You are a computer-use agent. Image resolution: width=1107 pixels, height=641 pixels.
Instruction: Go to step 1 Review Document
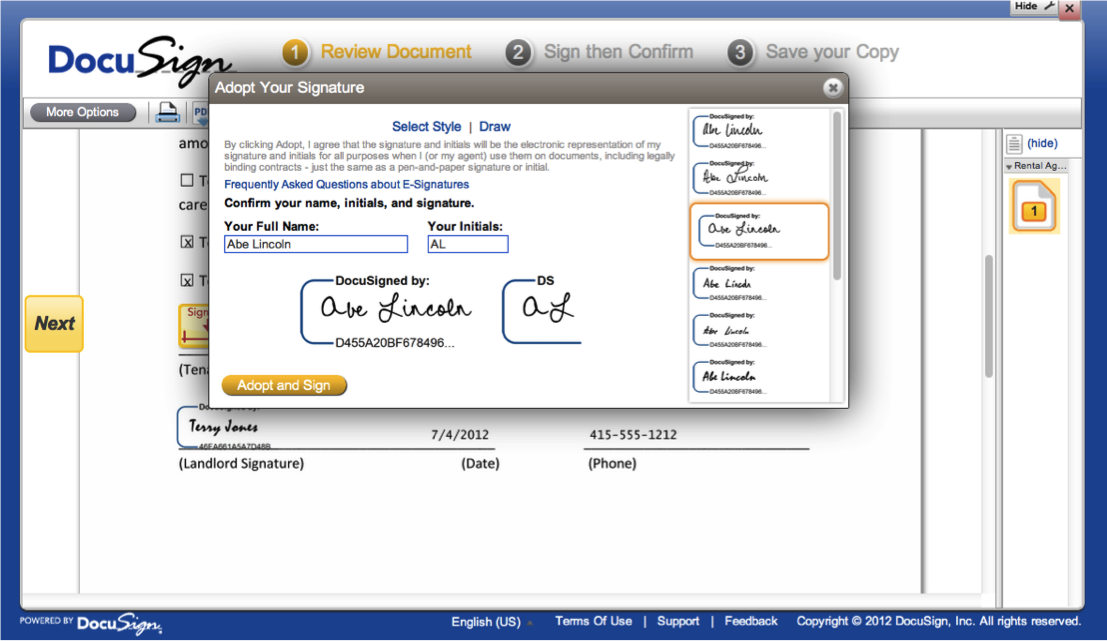(377, 52)
